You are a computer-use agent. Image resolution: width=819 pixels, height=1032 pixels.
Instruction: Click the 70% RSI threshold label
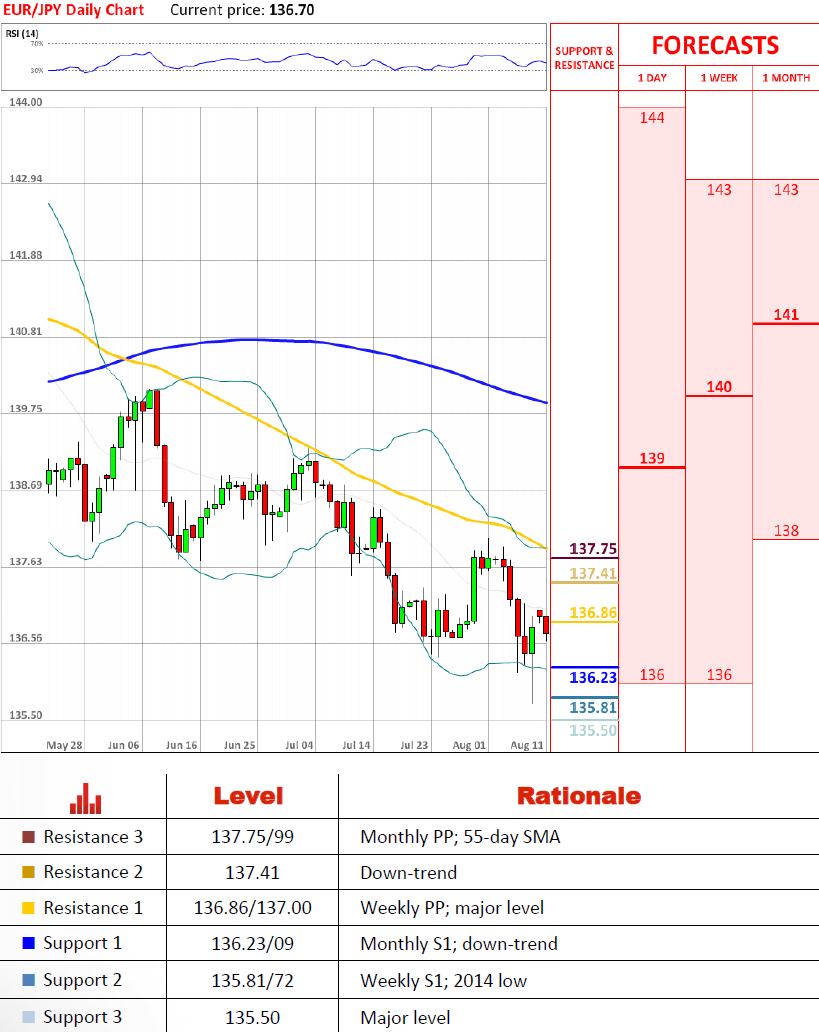tap(37, 43)
